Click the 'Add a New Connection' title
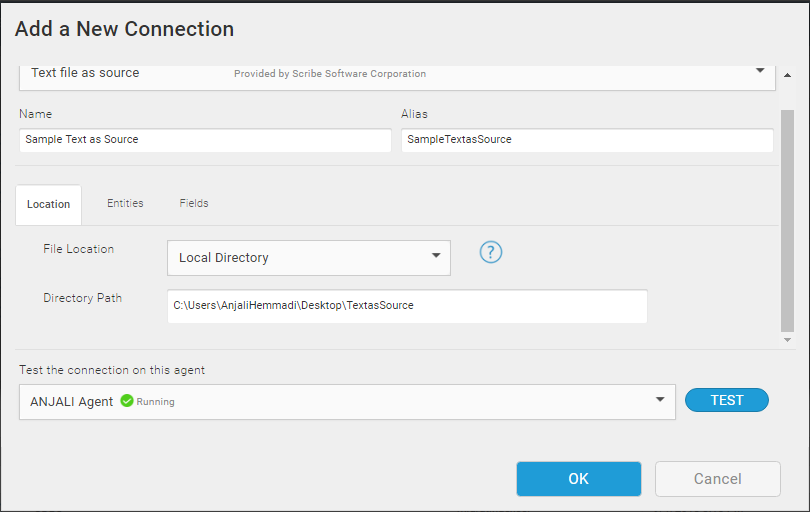 click(x=124, y=29)
